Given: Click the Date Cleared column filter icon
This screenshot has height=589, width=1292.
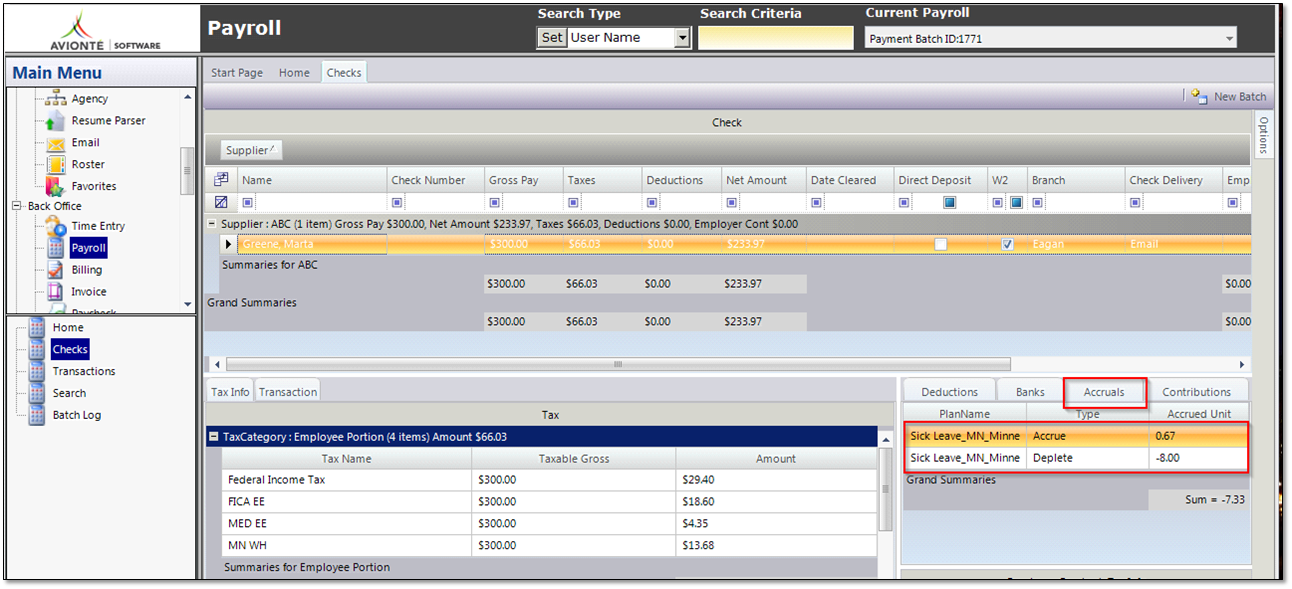Looking at the screenshot, I should point(816,202).
